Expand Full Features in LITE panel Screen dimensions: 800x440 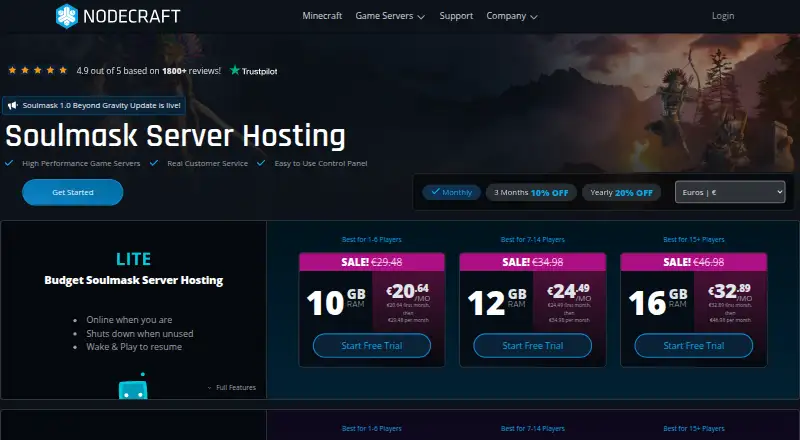coord(232,387)
